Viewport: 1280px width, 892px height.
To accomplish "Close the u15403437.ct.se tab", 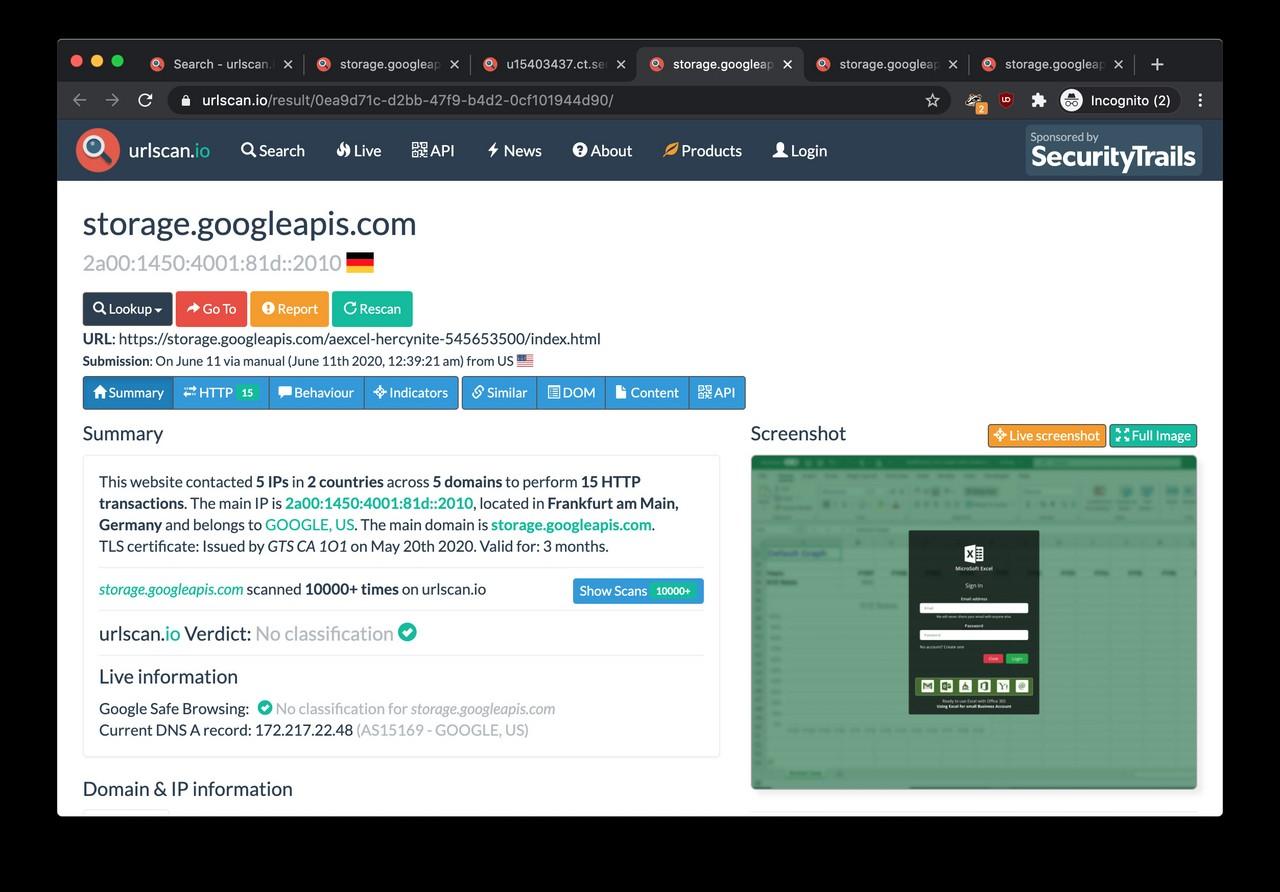I will 621,64.
